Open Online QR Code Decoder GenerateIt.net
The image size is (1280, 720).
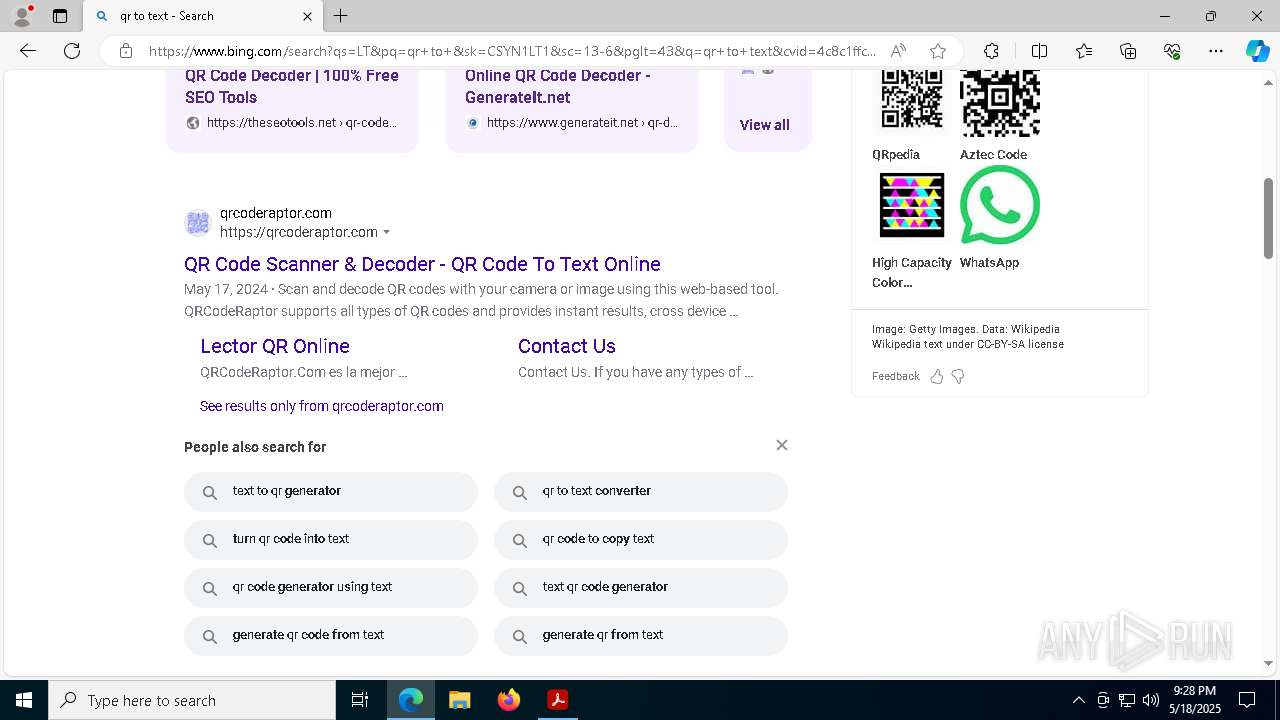point(558,86)
